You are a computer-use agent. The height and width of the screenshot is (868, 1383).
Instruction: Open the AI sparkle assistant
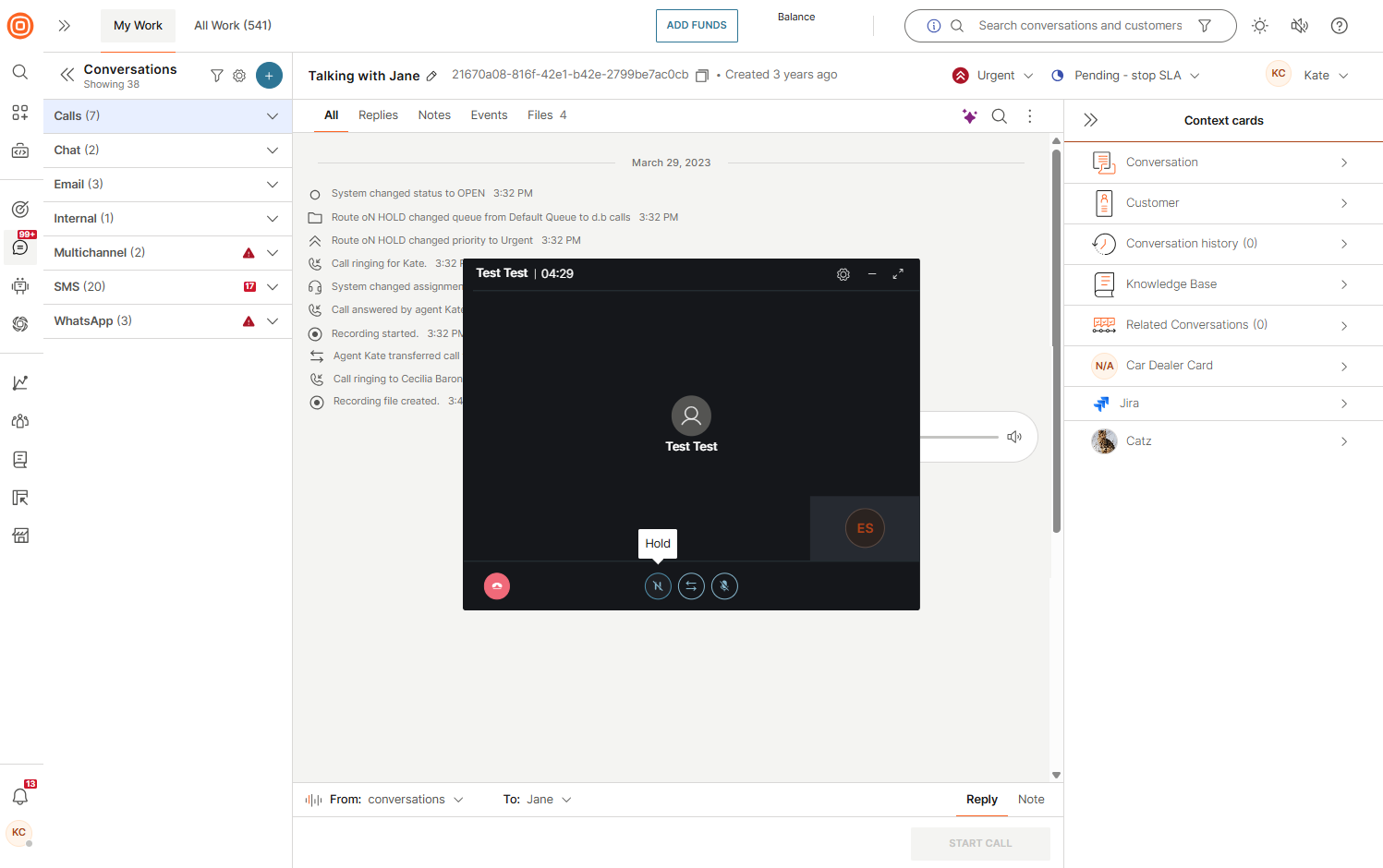969,116
